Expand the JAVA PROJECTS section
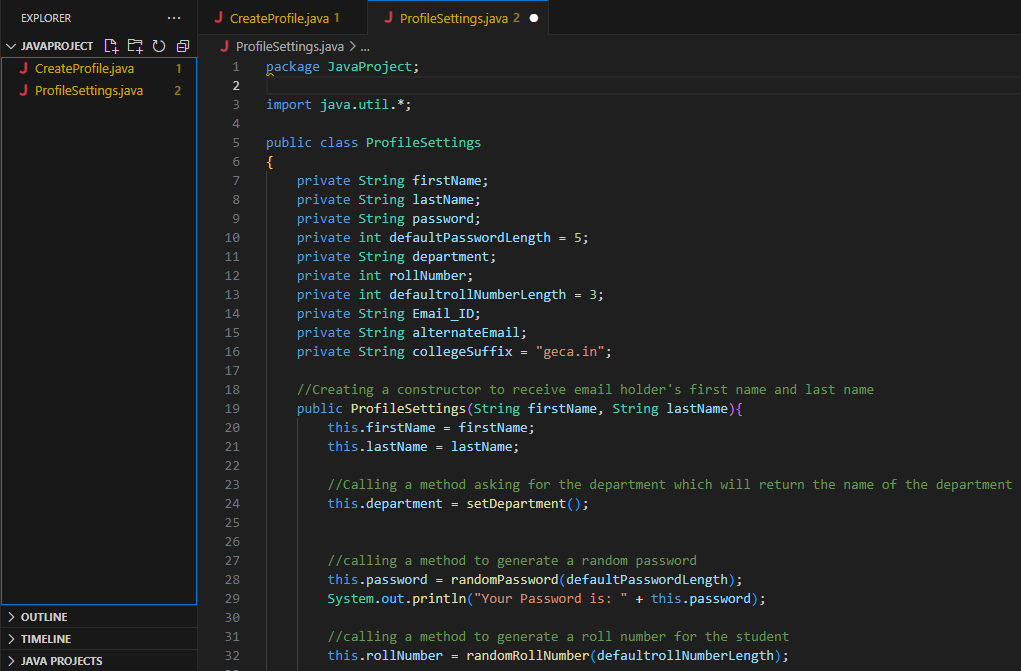 click(x=61, y=661)
